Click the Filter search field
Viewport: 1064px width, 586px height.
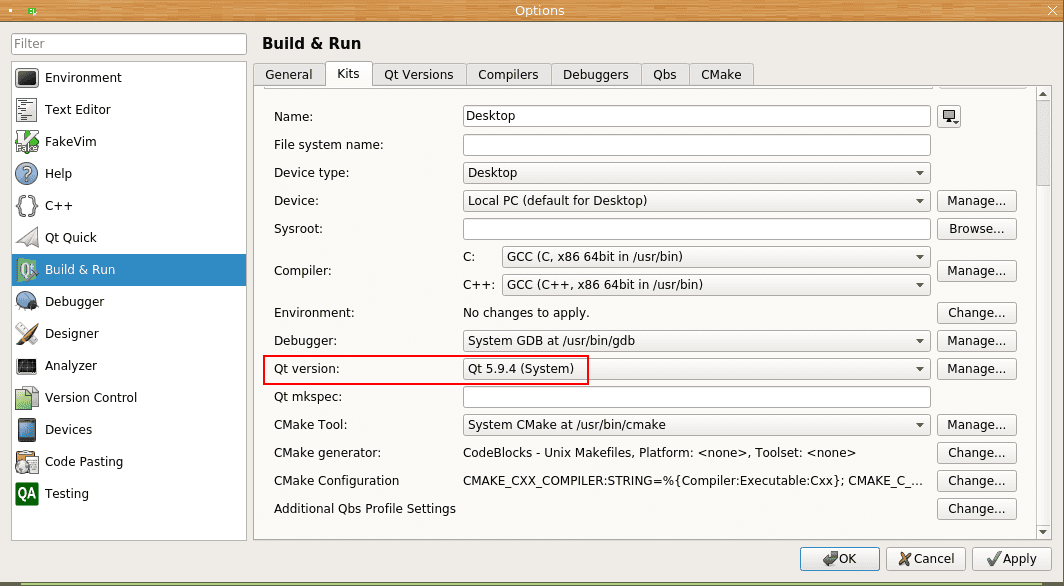point(129,44)
